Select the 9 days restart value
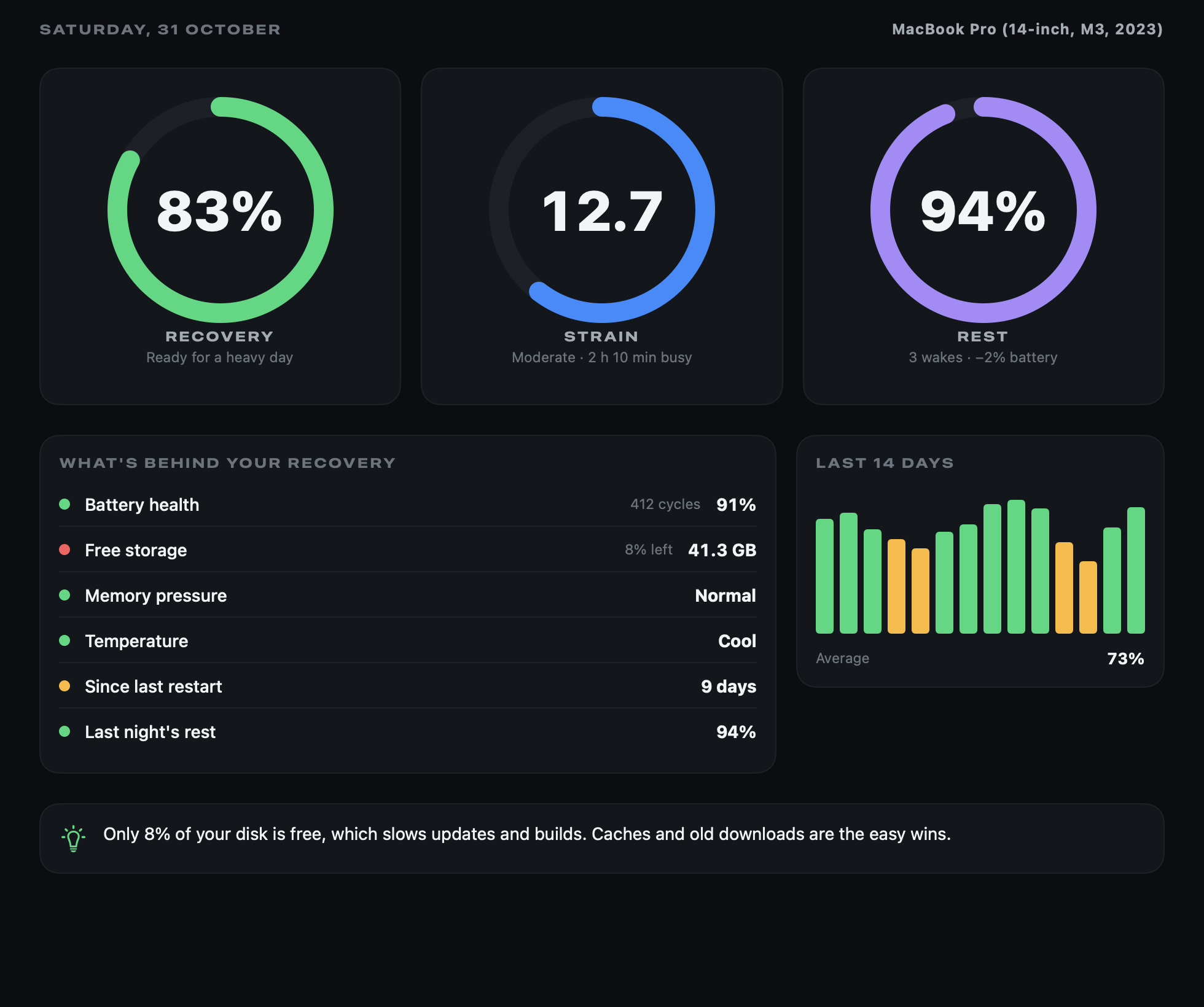This screenshot has width=1204, height=1007. (729, 686)
